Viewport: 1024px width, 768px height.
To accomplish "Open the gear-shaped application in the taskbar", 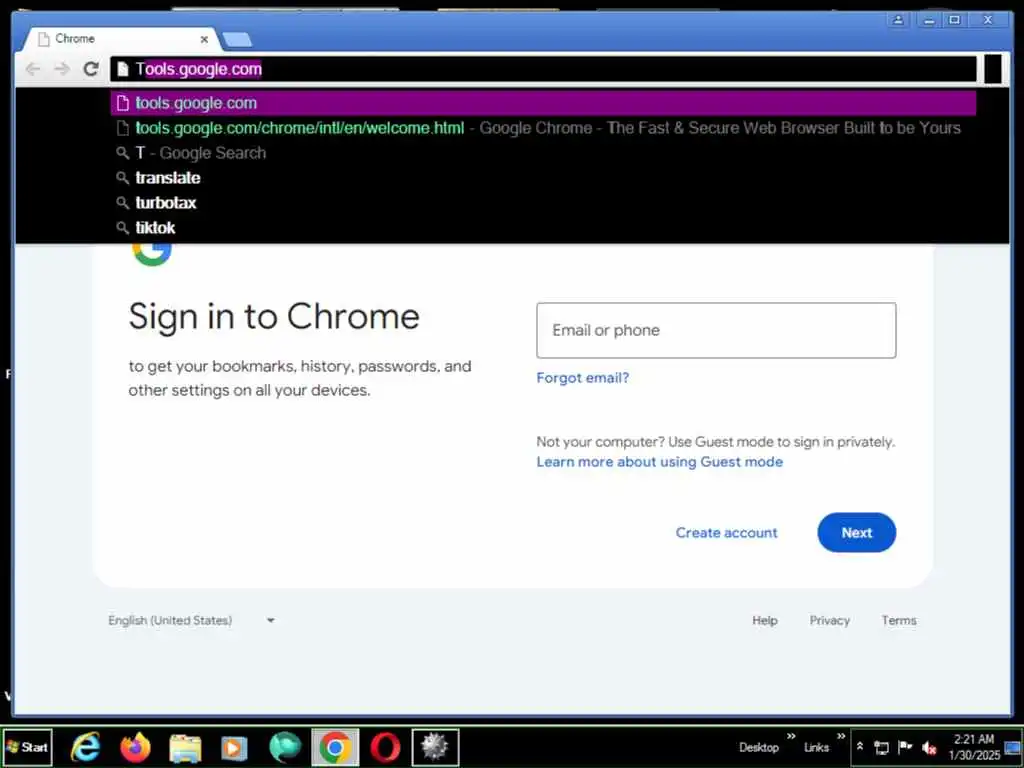I will coord(435,747).
